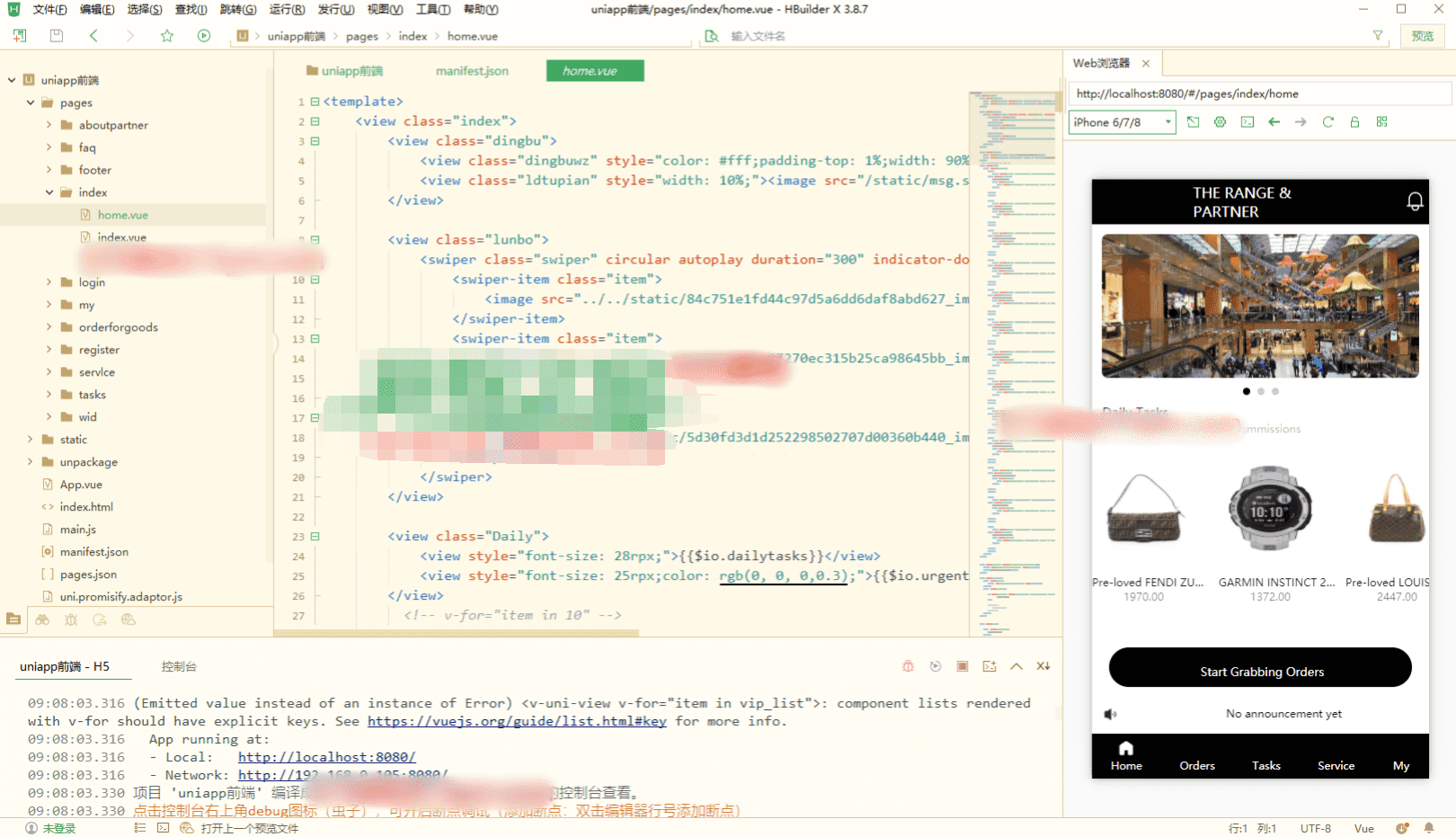This screenshot has width=1456, height=837.
Task: Open the 编辑(E) menu
Action: [97, 9]
